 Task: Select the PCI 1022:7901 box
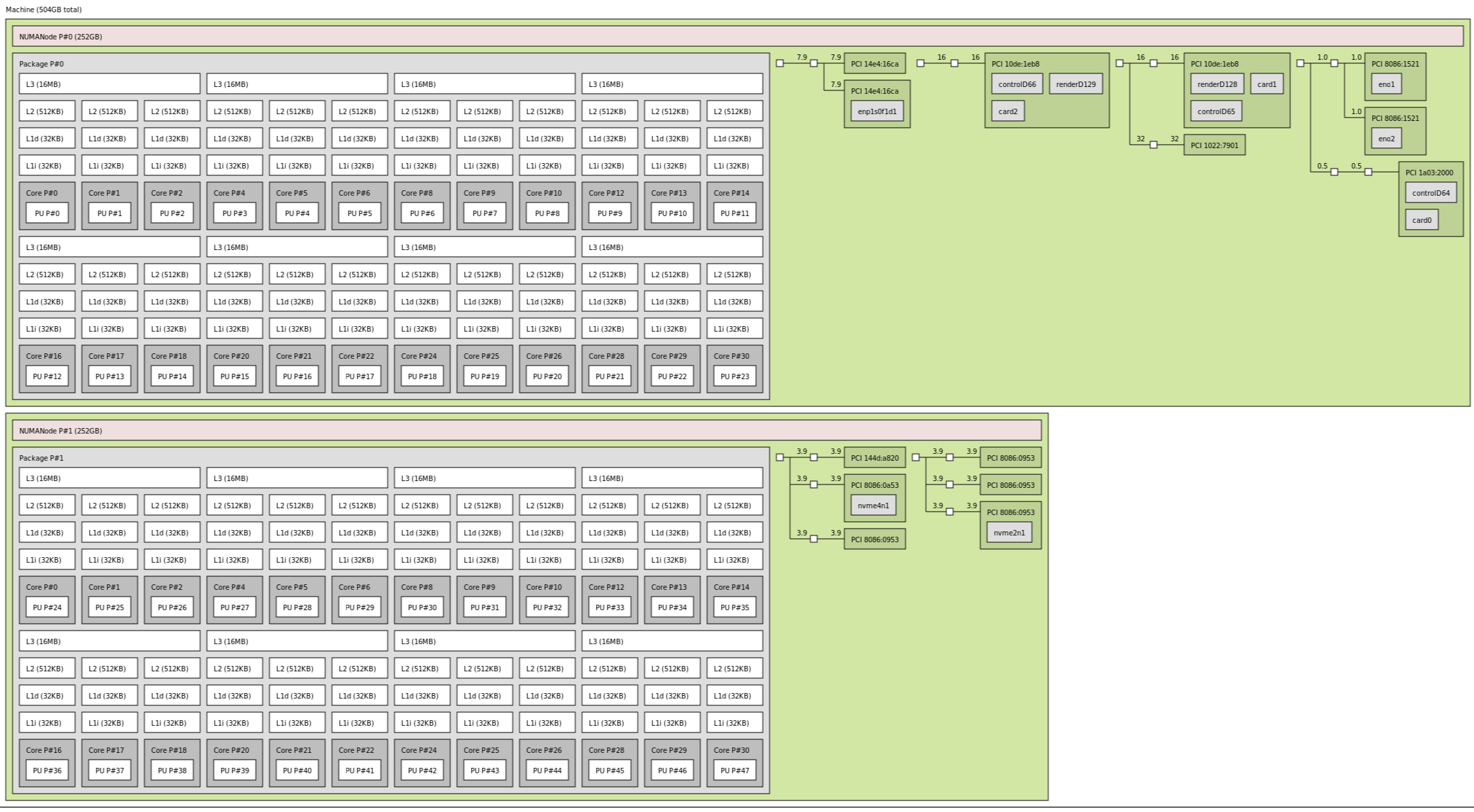click(1214, 145)
